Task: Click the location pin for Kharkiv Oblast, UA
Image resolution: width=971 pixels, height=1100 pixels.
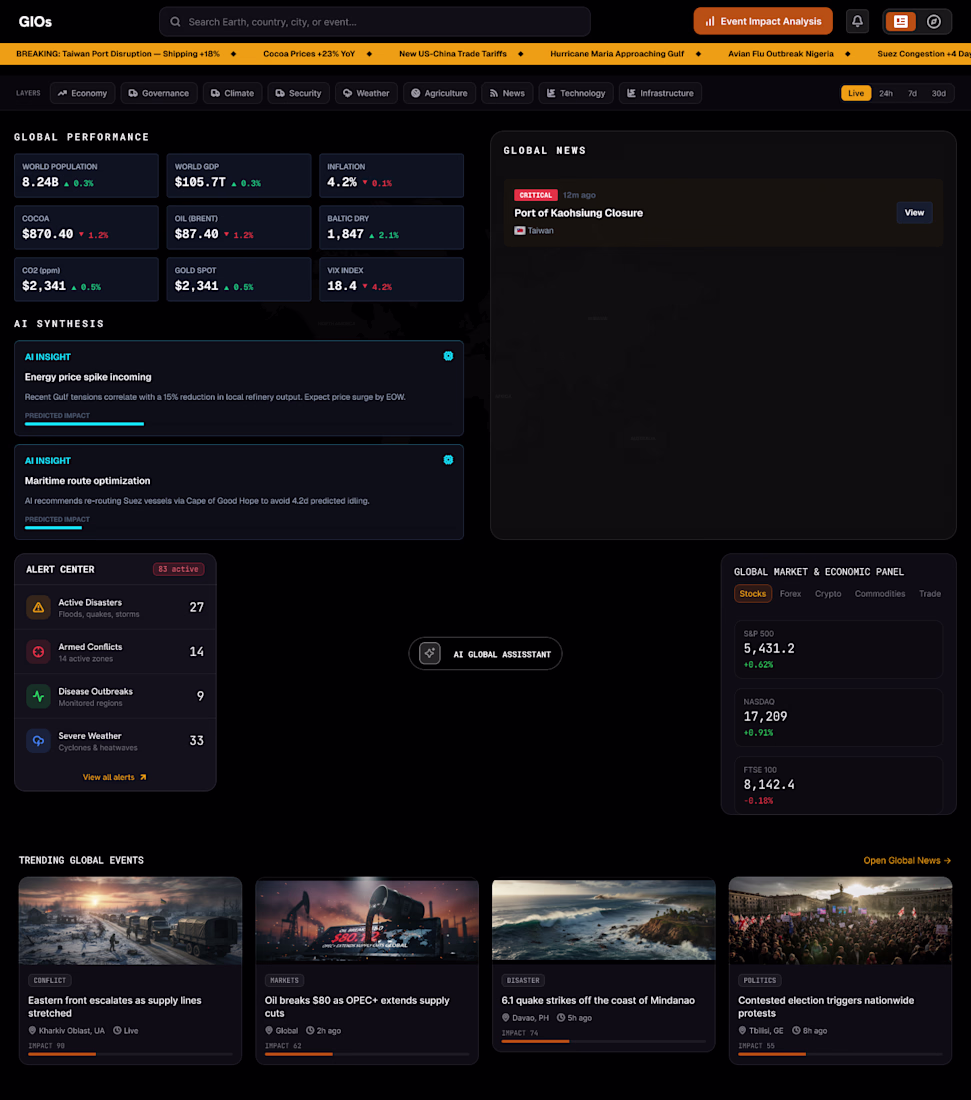Action: tap(32, 1031)
